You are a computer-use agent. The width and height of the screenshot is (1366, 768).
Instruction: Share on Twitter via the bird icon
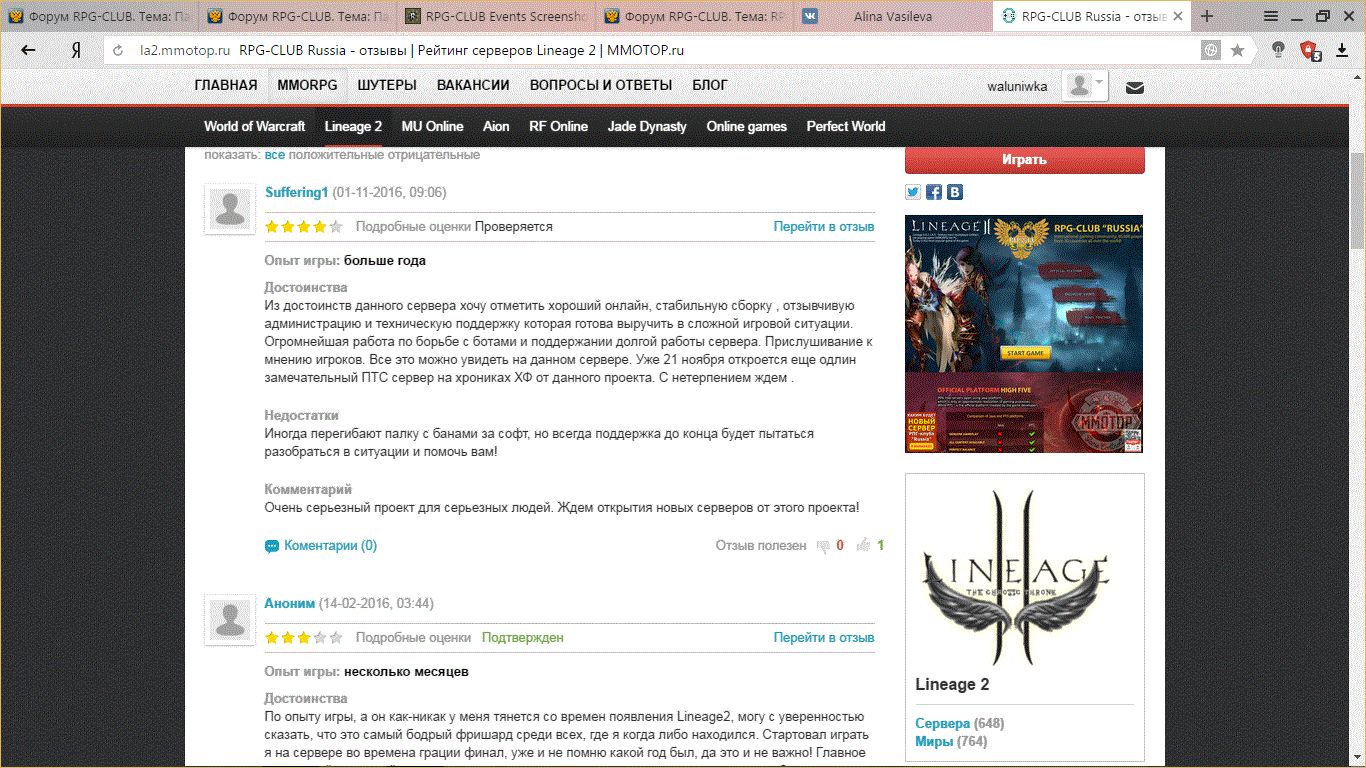point(913,192)
